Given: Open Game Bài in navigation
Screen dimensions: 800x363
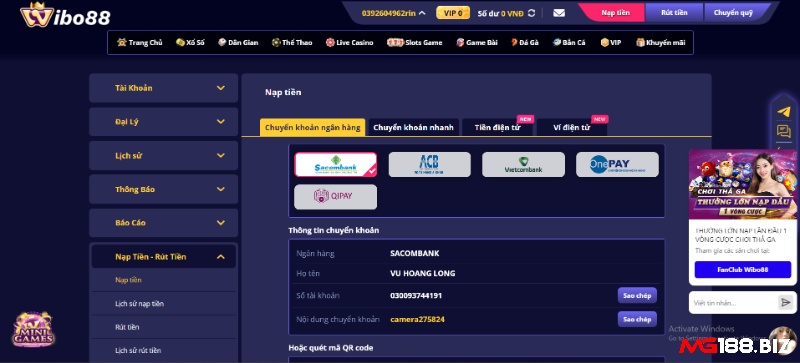Looking at the screenshot, I should click(477, 42).
